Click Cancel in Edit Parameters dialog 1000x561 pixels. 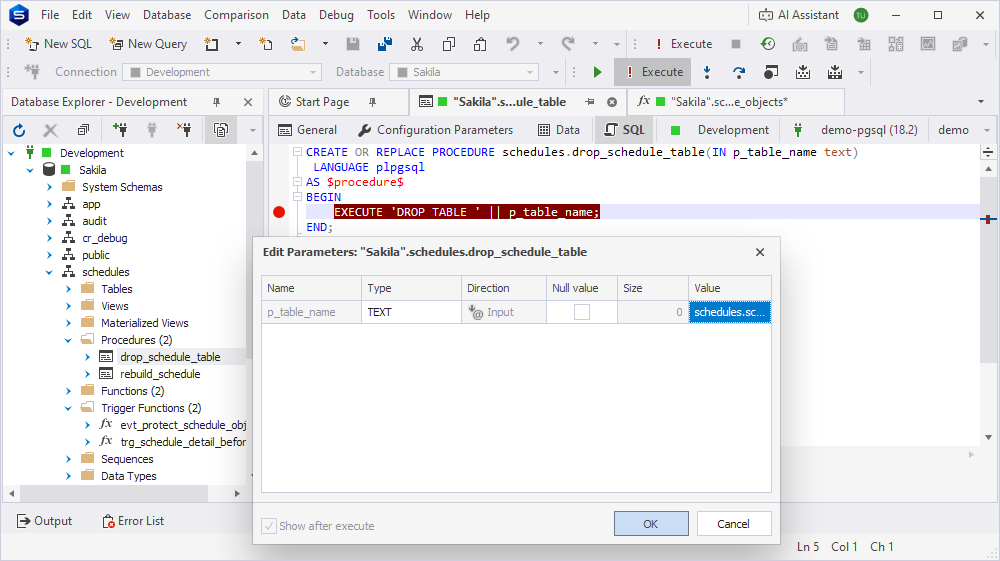coord(733,524)
